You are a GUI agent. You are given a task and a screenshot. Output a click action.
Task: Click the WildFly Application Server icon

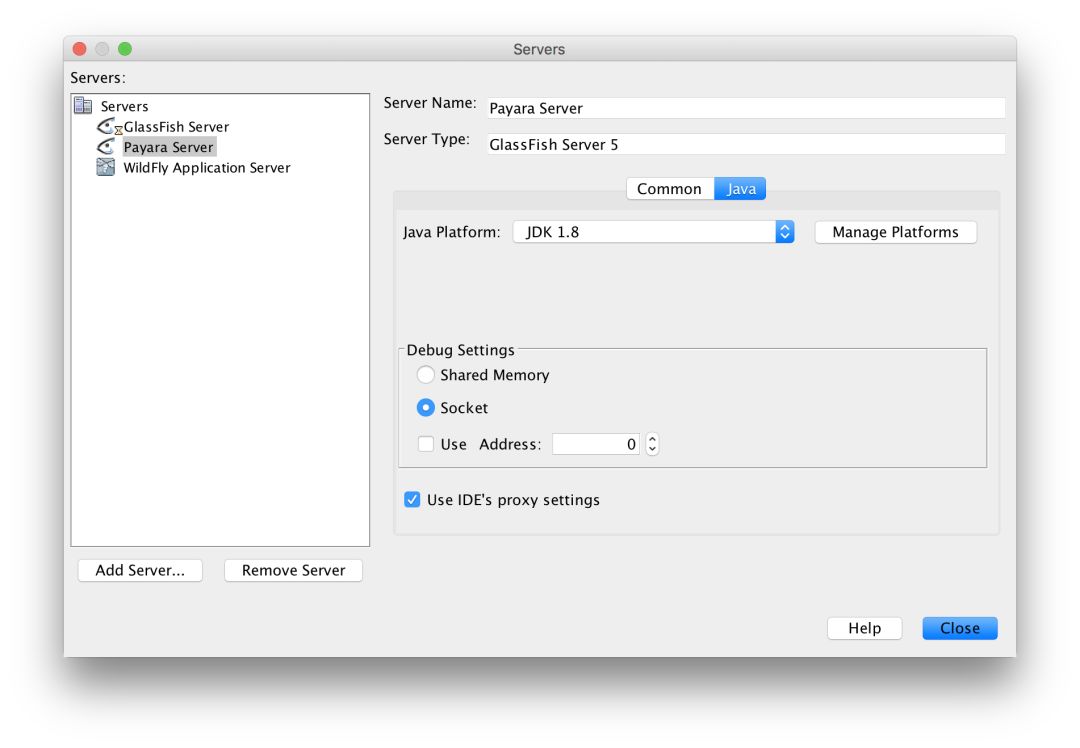coord(105,168)
